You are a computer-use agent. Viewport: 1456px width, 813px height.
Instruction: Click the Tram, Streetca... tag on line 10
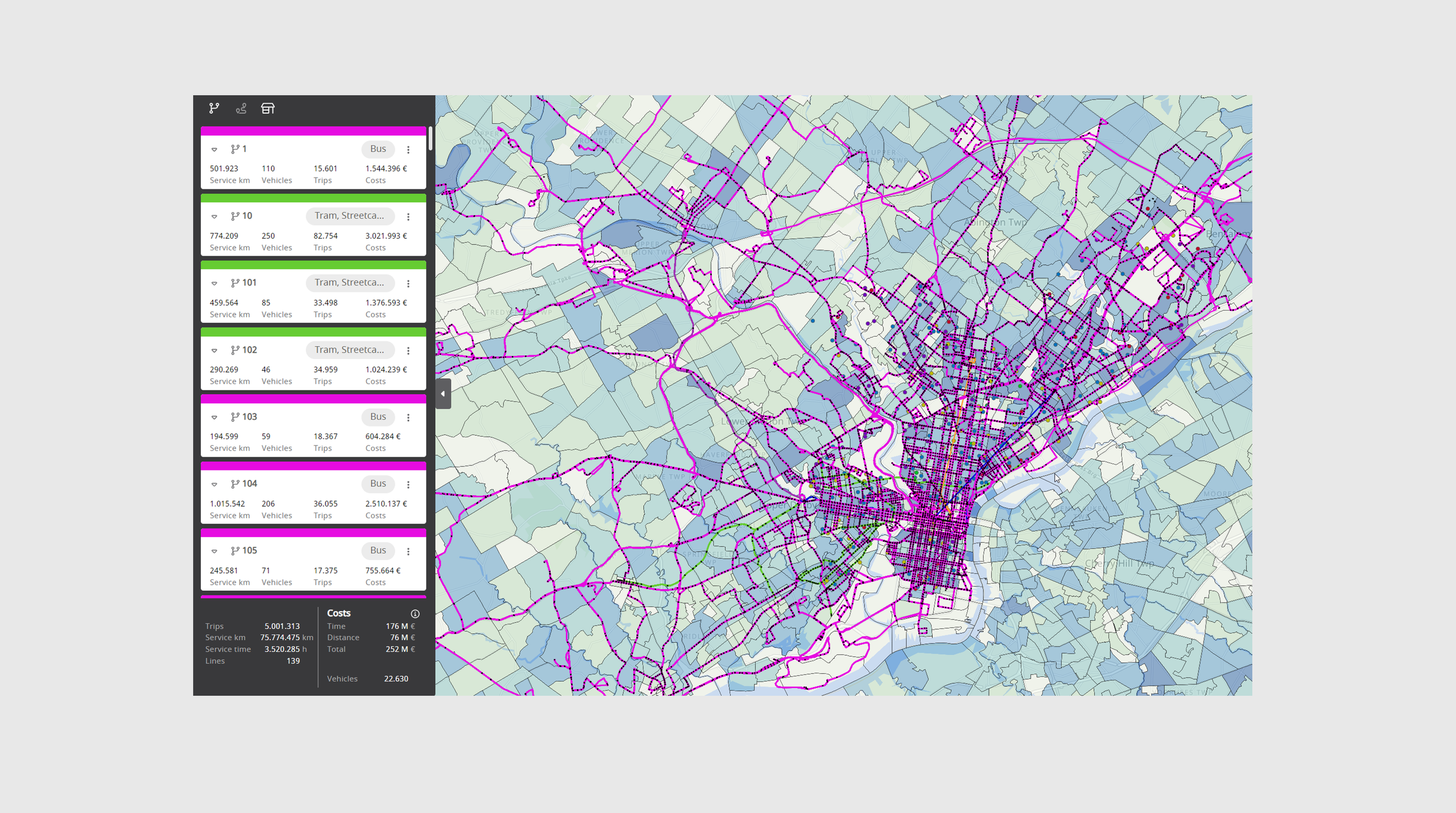[x=349, y=216]
